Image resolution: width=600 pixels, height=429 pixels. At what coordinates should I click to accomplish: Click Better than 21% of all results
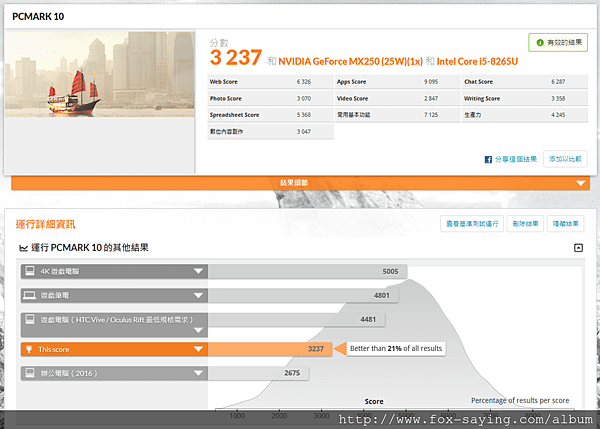(396, 349)
